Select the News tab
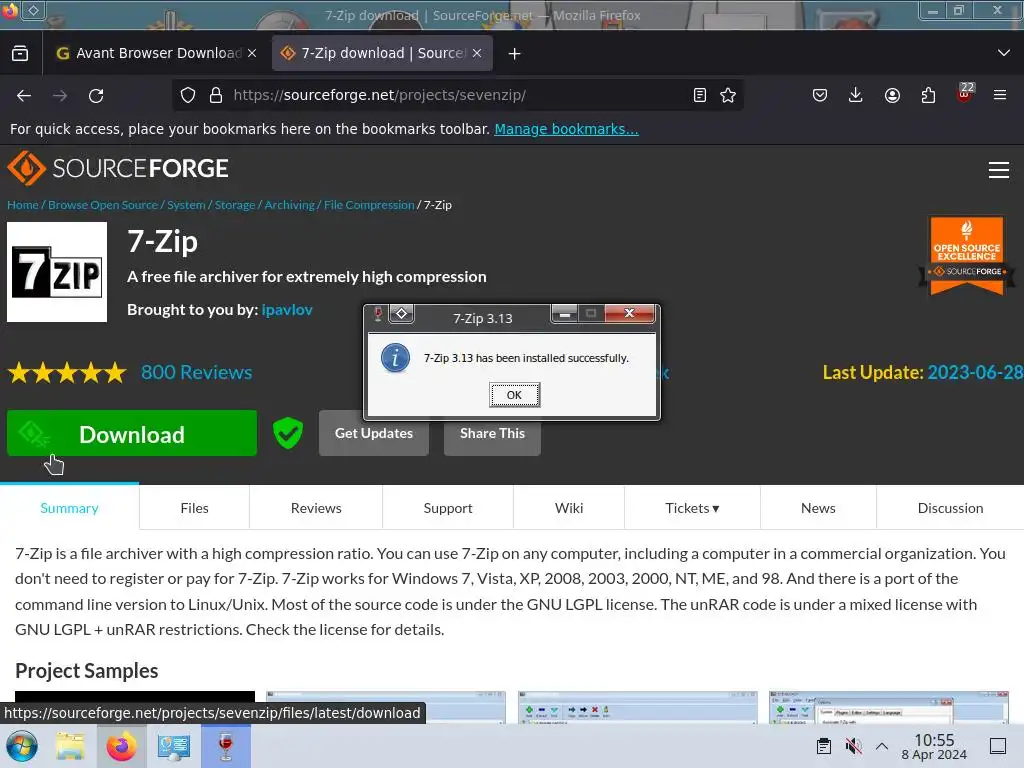 818,507
